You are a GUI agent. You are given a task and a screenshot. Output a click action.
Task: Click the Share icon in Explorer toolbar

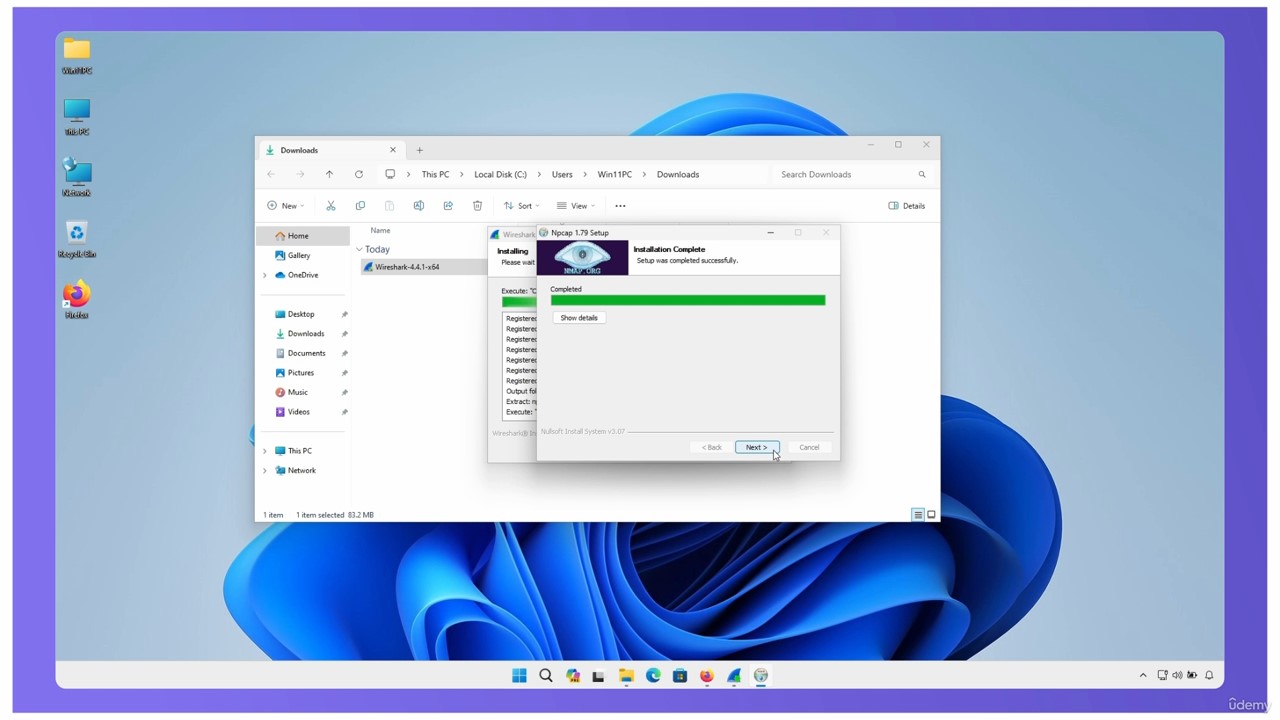[x=448, y=206]
